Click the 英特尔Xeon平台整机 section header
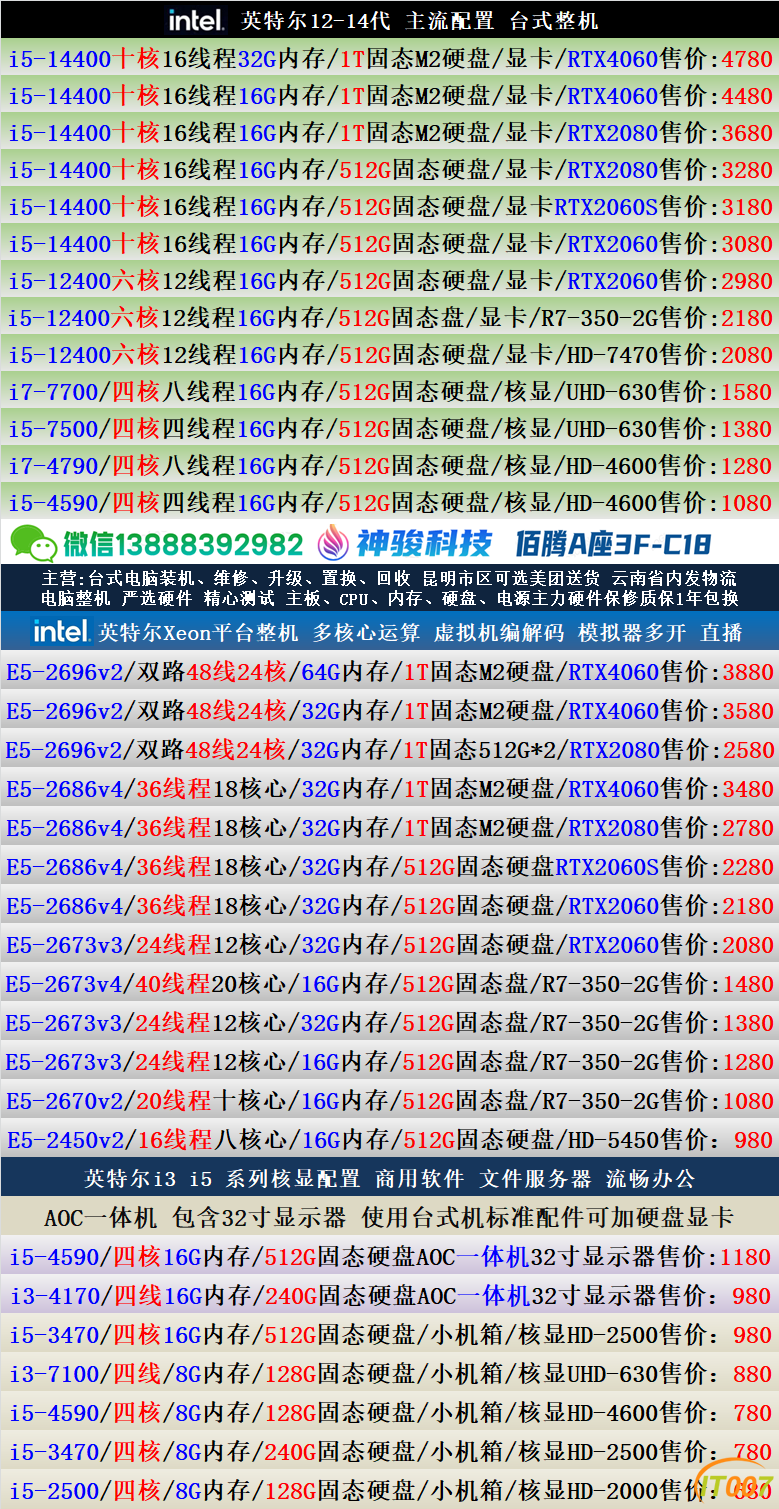 click(389, 632)
